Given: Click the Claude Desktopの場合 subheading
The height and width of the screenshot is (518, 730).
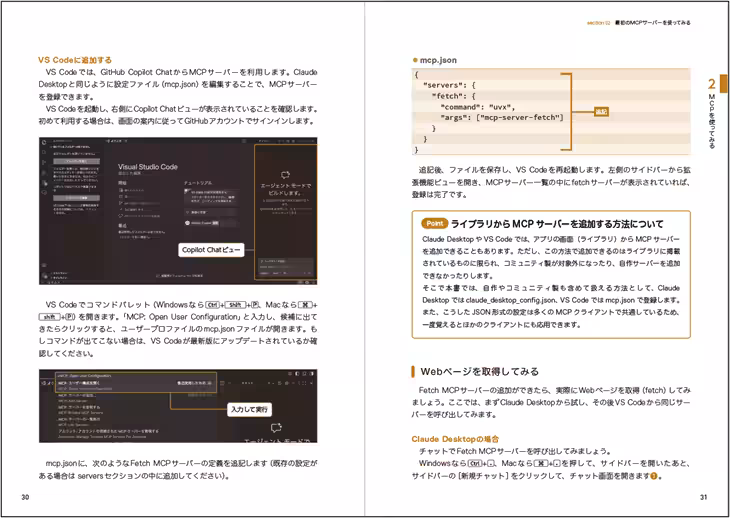Looking at the screenshot, I should tap(455, 439).
